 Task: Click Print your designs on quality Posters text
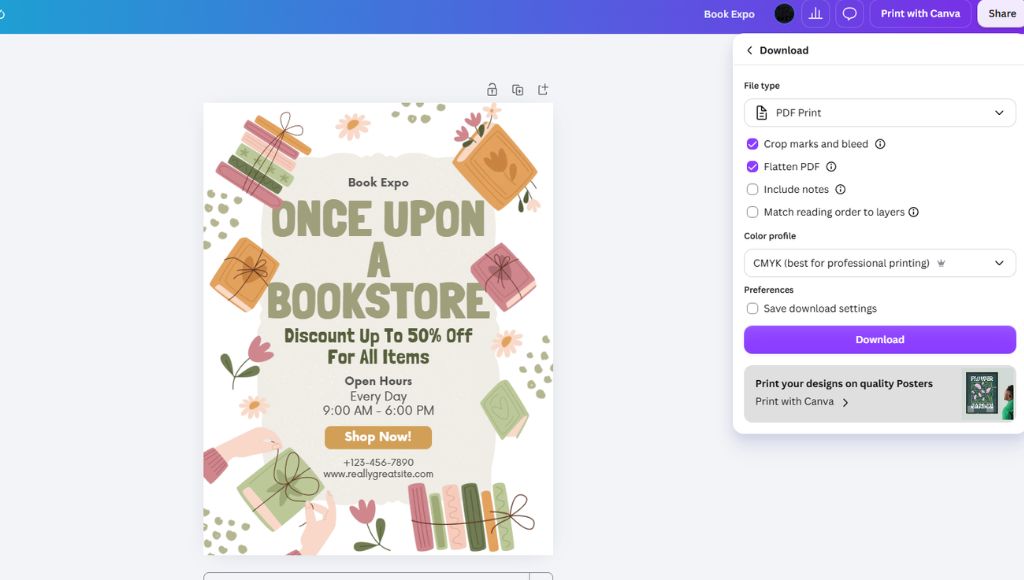point(844,383)
